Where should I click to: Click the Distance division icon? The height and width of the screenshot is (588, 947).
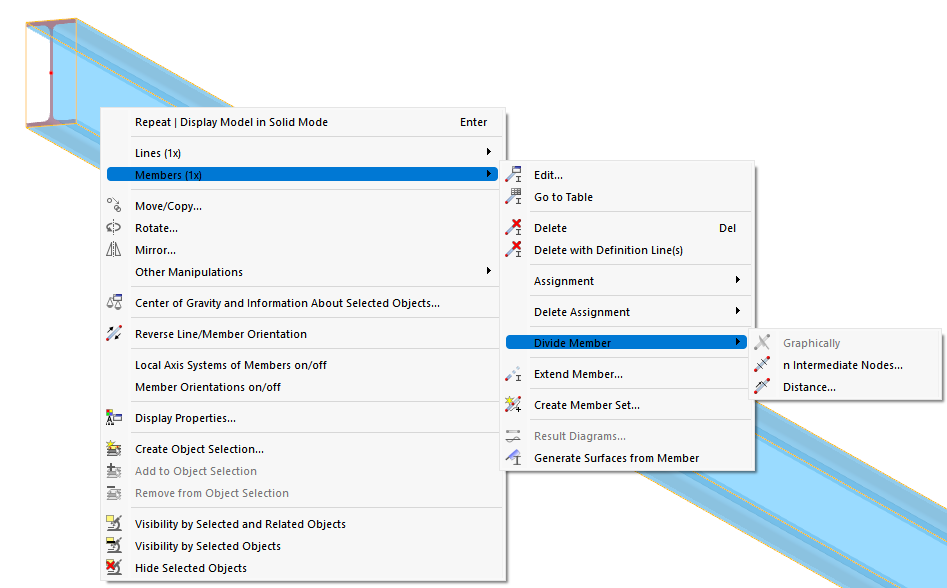(x=762, y=386)
